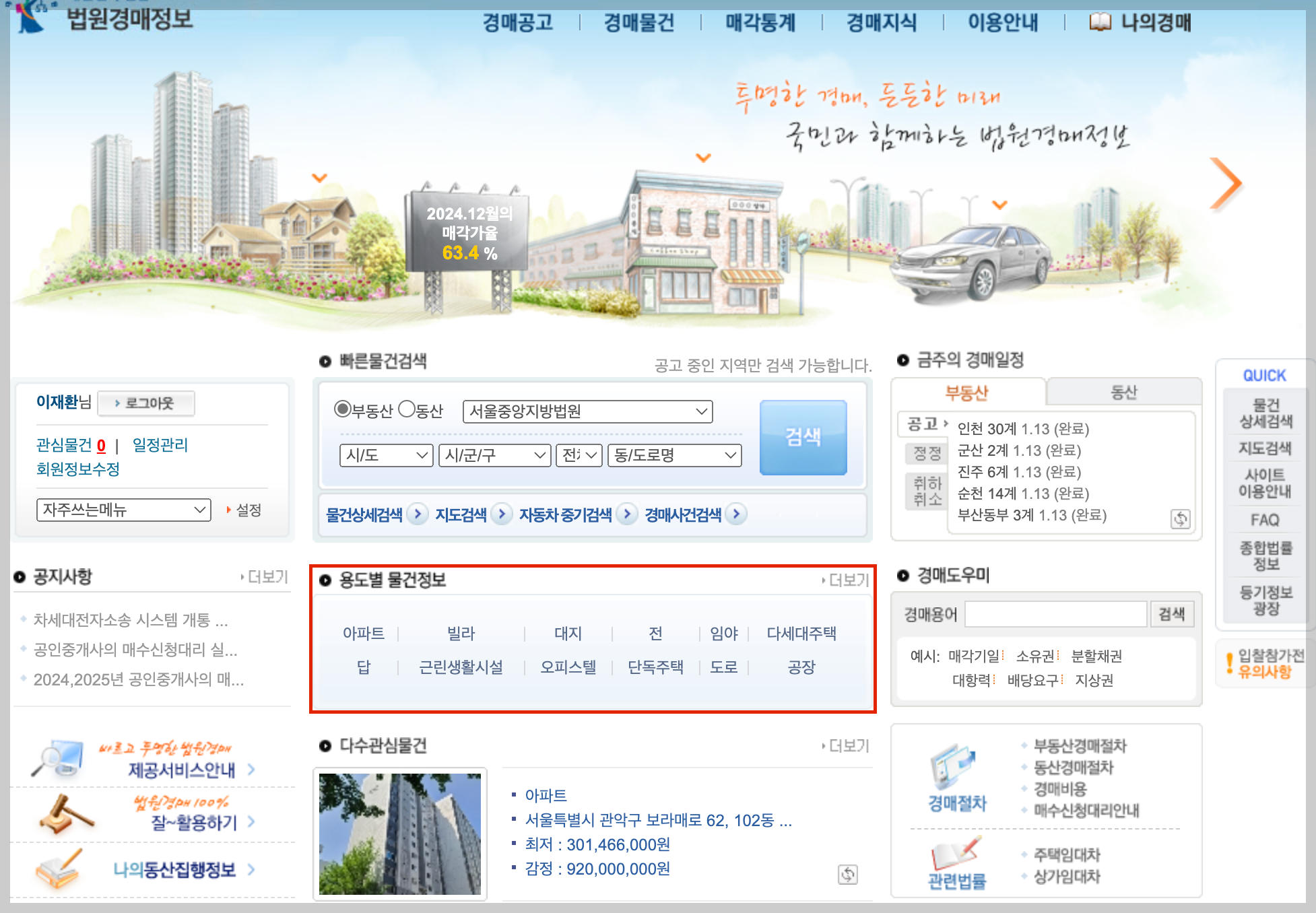Select the 부동산 radio button
The height and width of the screenshot is (913, 1316).
pyautogui.click(x=342, y=409)
